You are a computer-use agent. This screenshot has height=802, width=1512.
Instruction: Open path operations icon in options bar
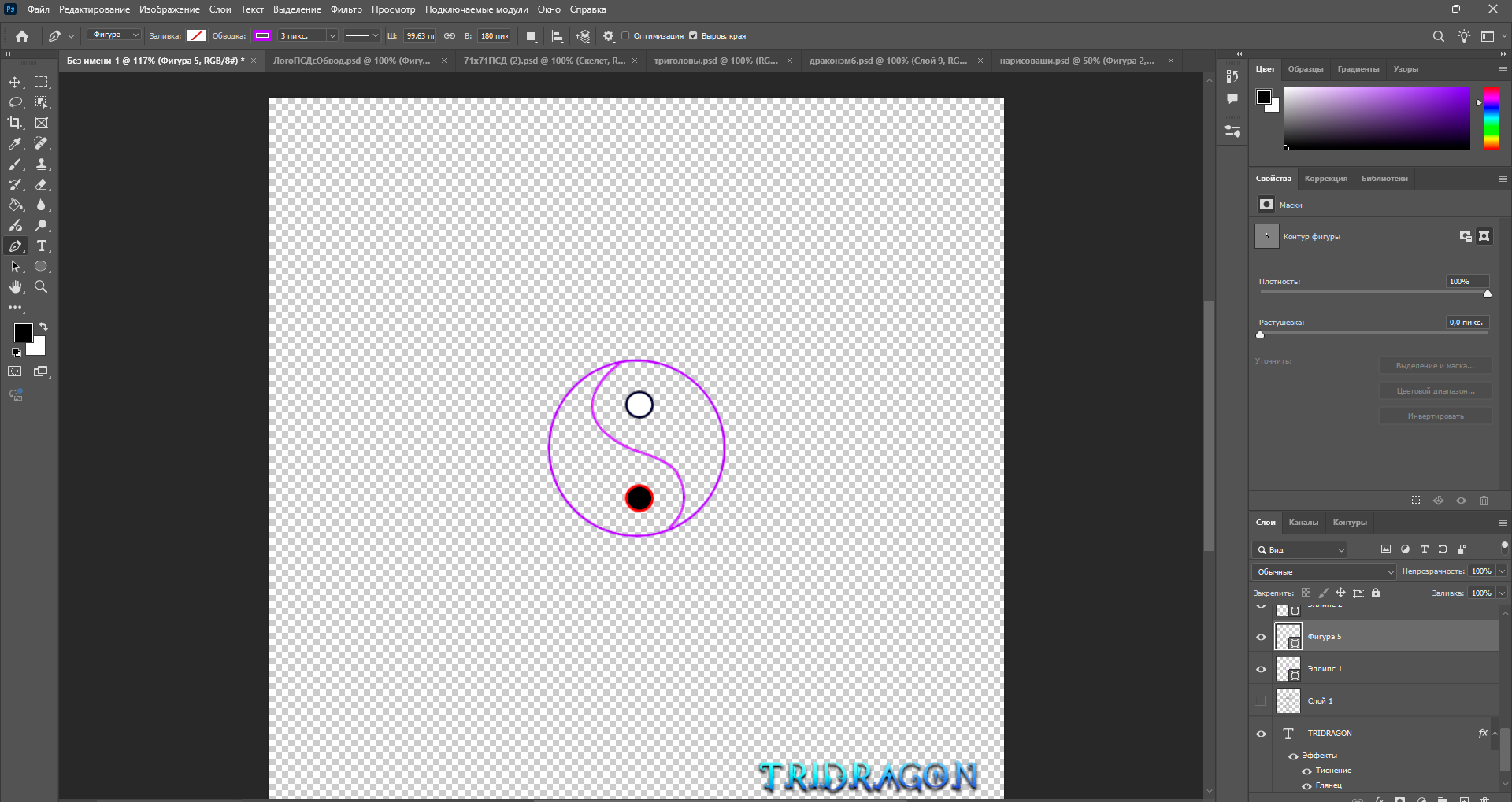[x=531, y=36]
